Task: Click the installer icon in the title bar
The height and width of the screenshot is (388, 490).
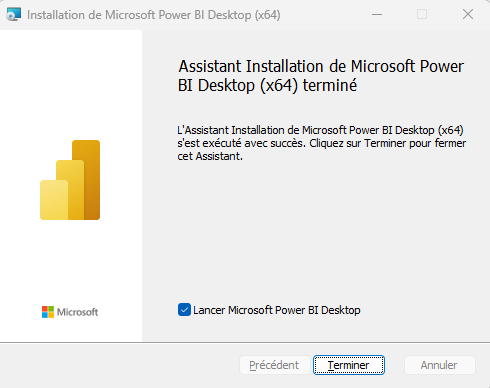Action: (x=13, y=15)
